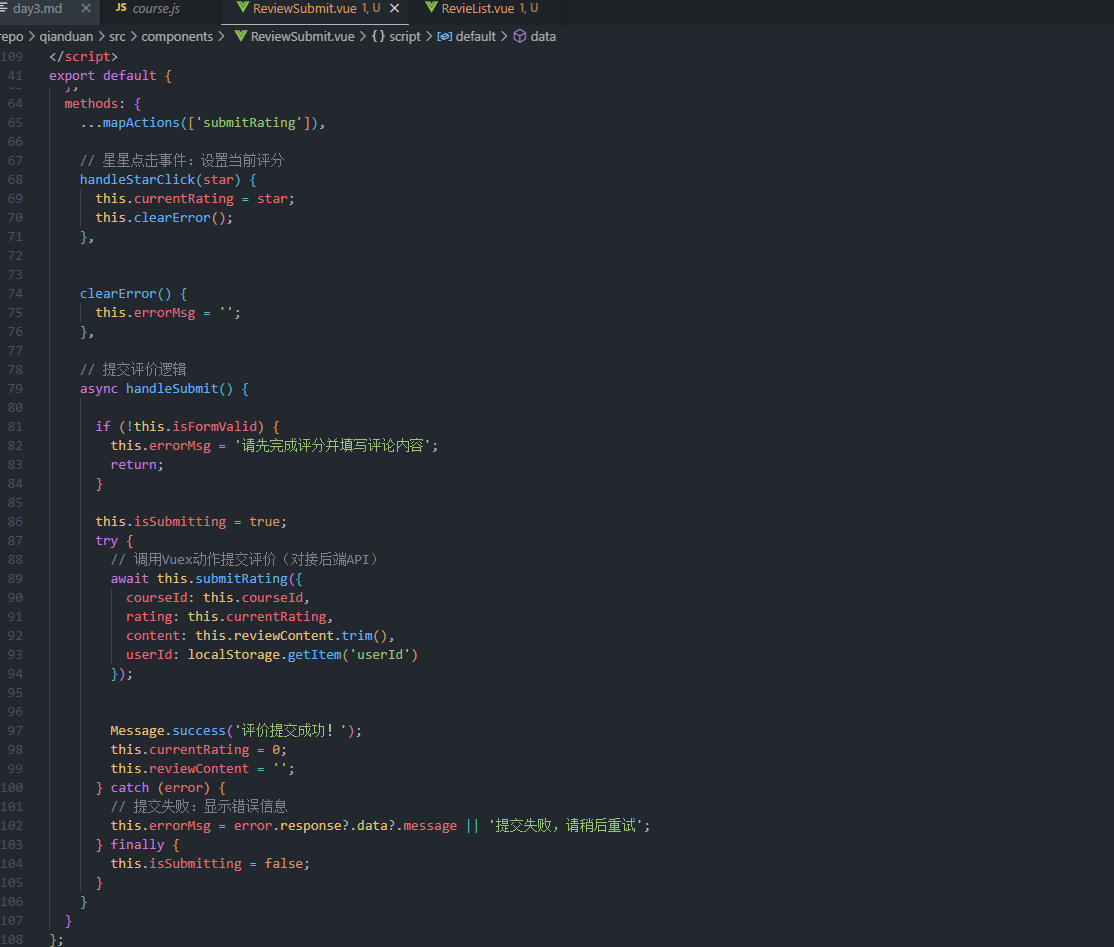Click the ReviewSubmit.vue breadcrumb item
The height and width of the screenshot is (947, 1114).
[303, 36]
